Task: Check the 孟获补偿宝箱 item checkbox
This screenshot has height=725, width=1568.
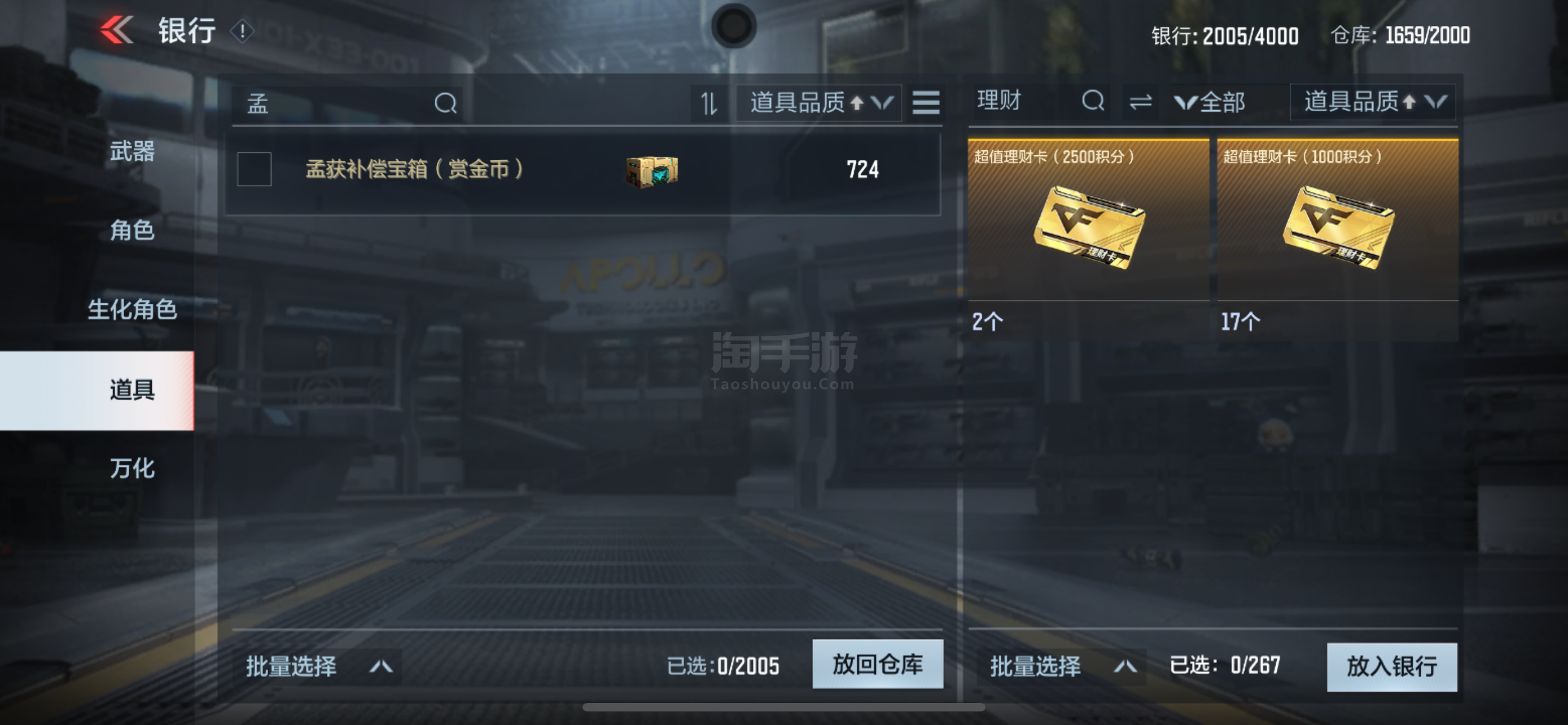Action: click(255, 169)
